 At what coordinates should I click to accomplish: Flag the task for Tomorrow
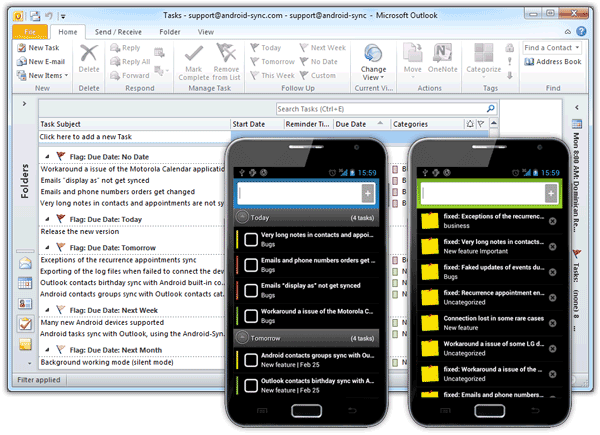point(272,62)
